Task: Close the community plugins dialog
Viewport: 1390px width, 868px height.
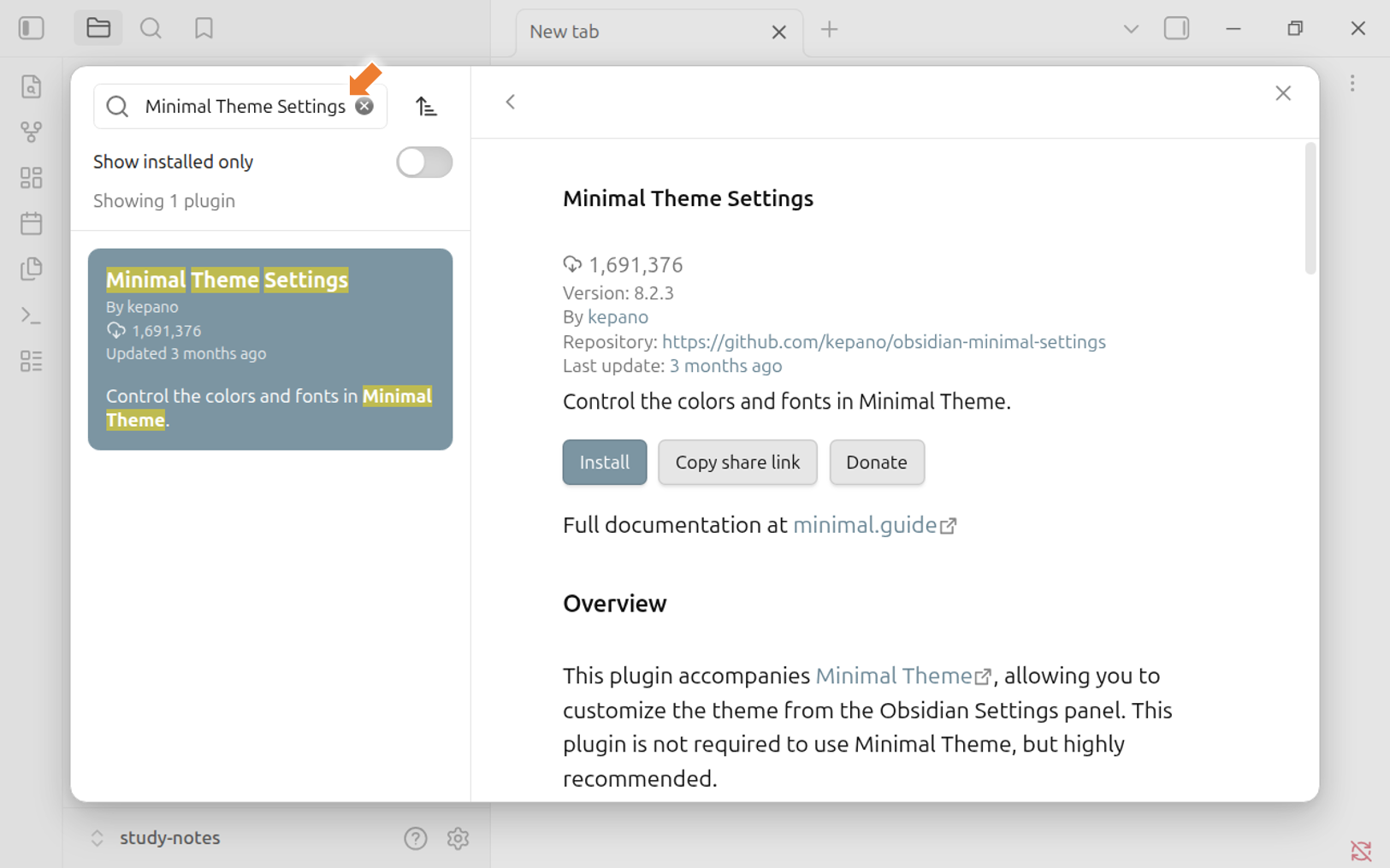Action: point(1283,93)
